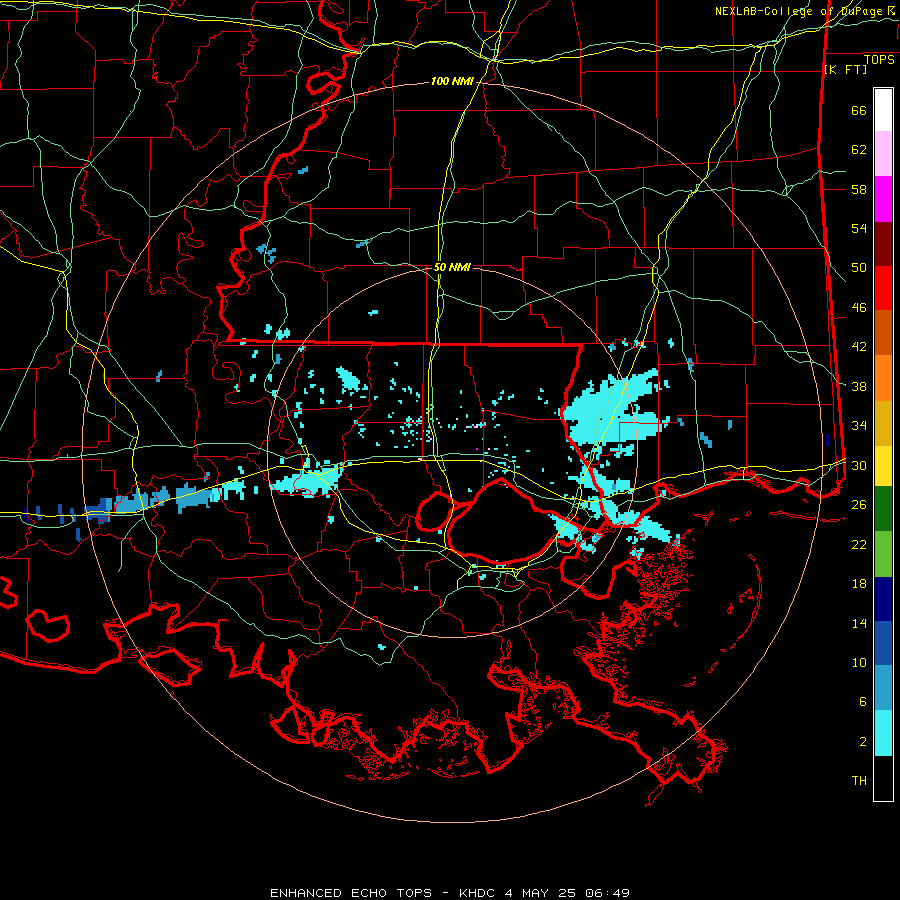This screenshot has width=900, height=900.
Task: Click the dark maroon legend swatch
Action: (x=883, y=244)
